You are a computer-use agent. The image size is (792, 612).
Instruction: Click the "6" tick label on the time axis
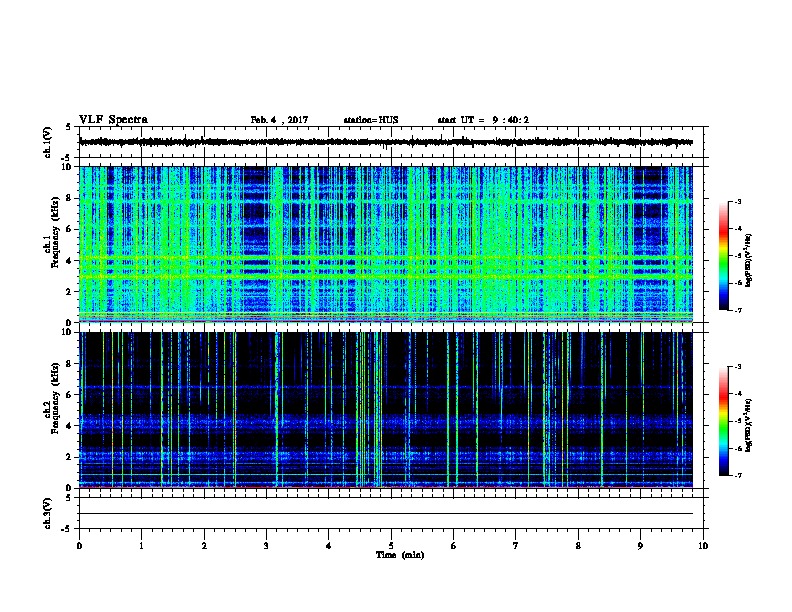[x=454, y=546]
